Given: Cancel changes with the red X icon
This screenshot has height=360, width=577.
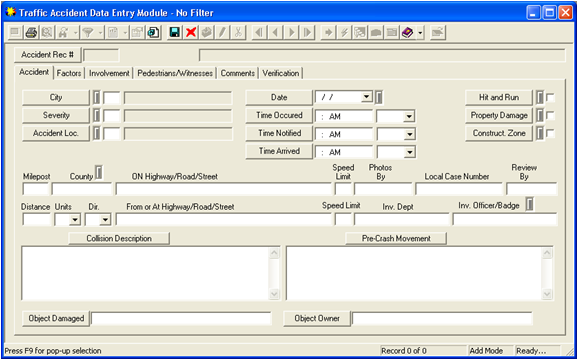Looking at the screenshot, I should [x=191, y=33].
